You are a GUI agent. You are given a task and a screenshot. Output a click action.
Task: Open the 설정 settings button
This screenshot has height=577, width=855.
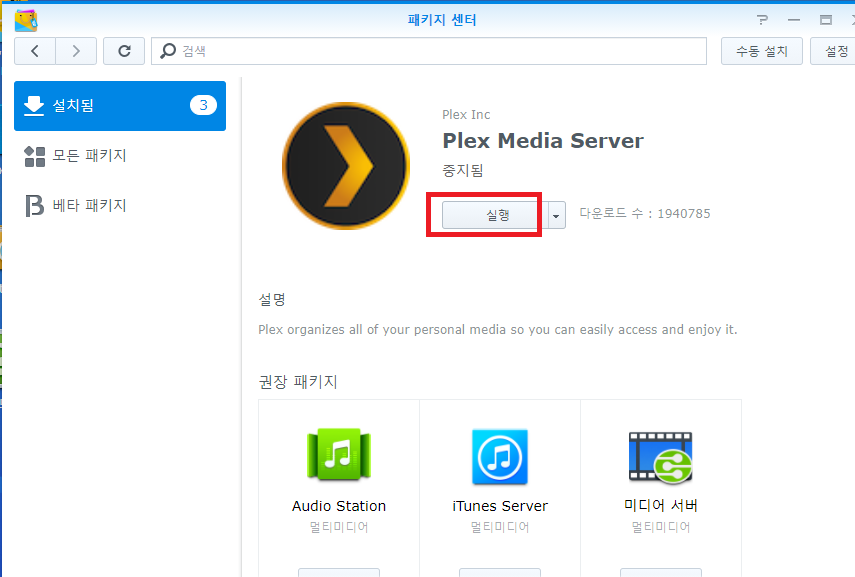click(x=834, y=51)
